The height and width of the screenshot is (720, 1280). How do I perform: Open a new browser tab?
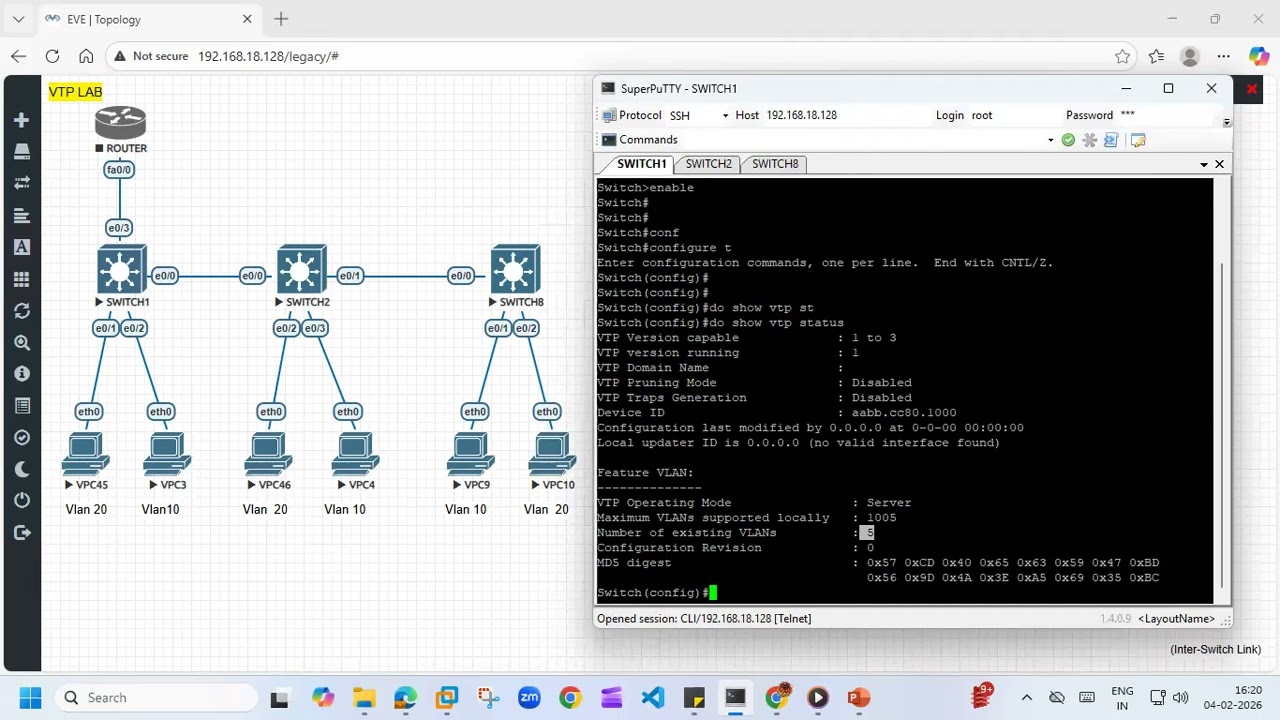[281, 19]
